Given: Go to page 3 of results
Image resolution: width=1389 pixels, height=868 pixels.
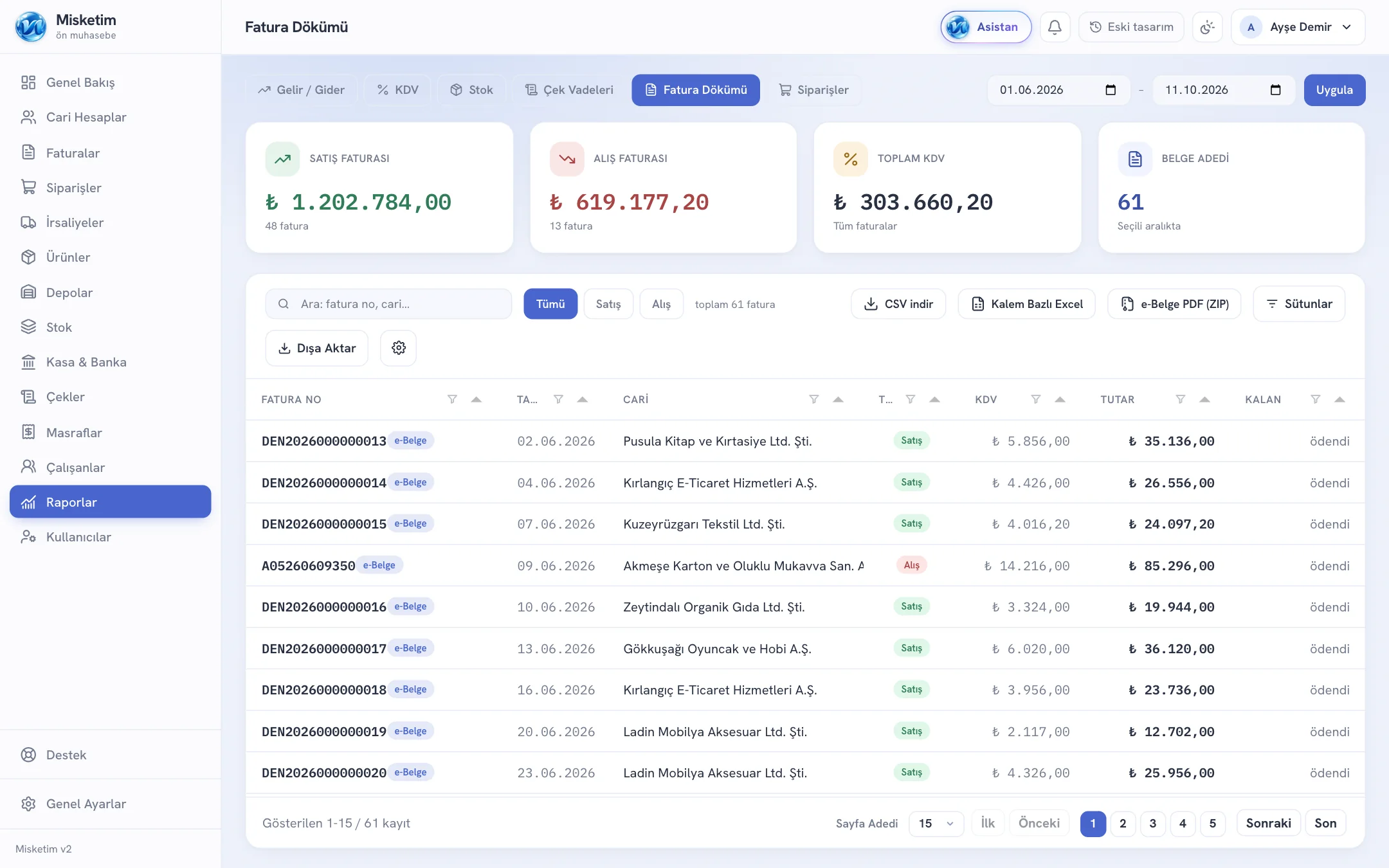Looking at the screenshot, I should [1152, 824].
